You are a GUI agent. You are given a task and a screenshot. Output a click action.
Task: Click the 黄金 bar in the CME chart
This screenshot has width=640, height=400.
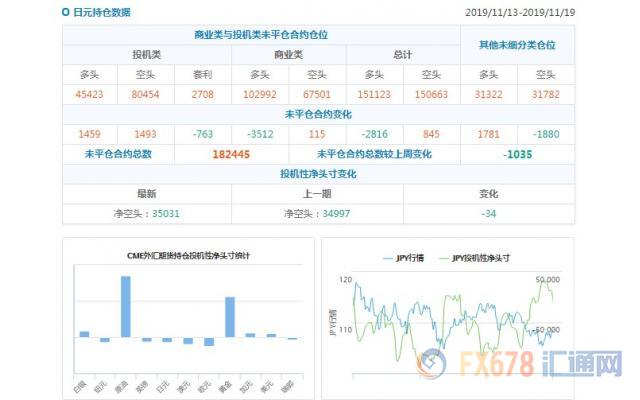point(230,317)
